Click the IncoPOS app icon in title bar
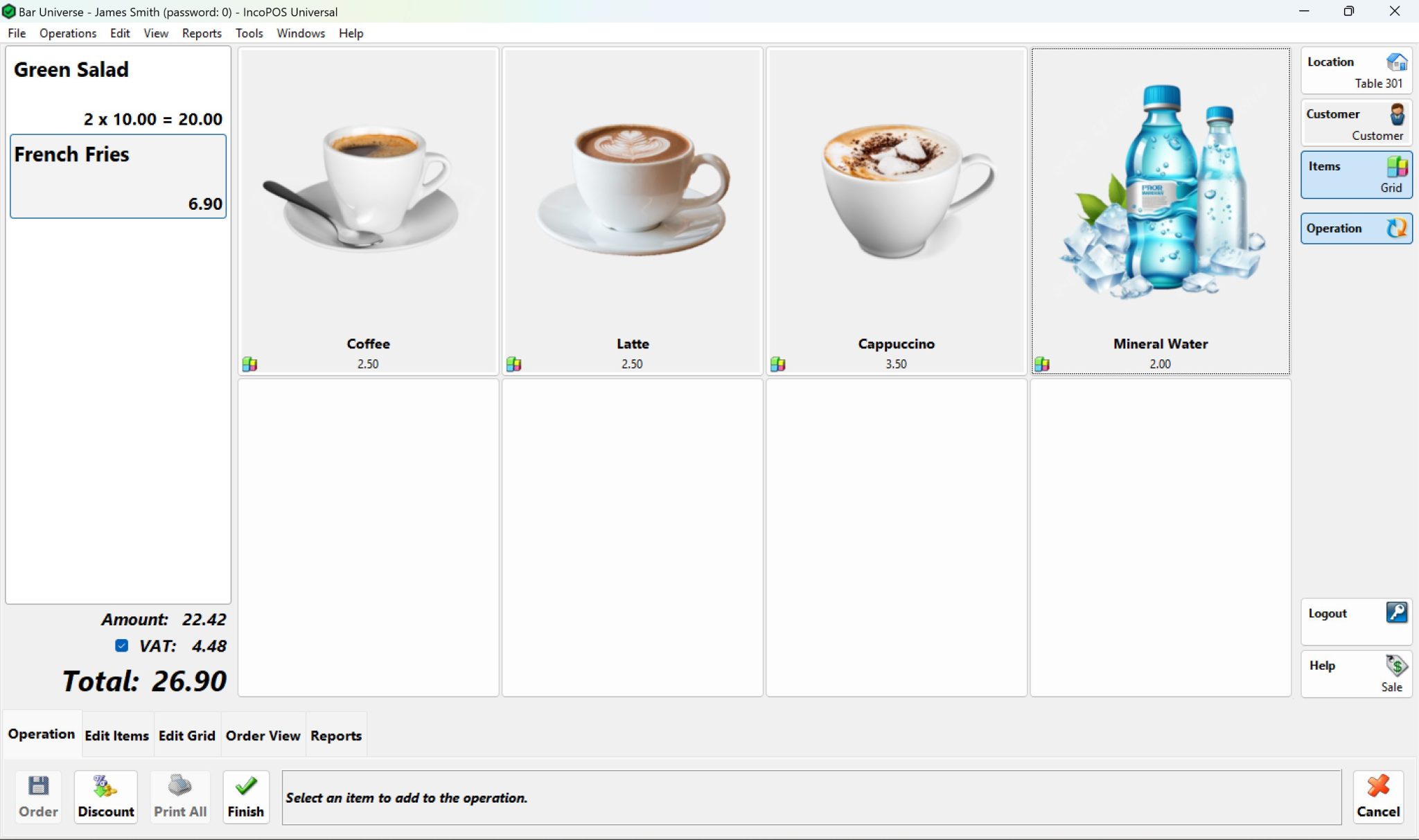Viewport: 1419px width, 840px height. click(x=8, y=12)
